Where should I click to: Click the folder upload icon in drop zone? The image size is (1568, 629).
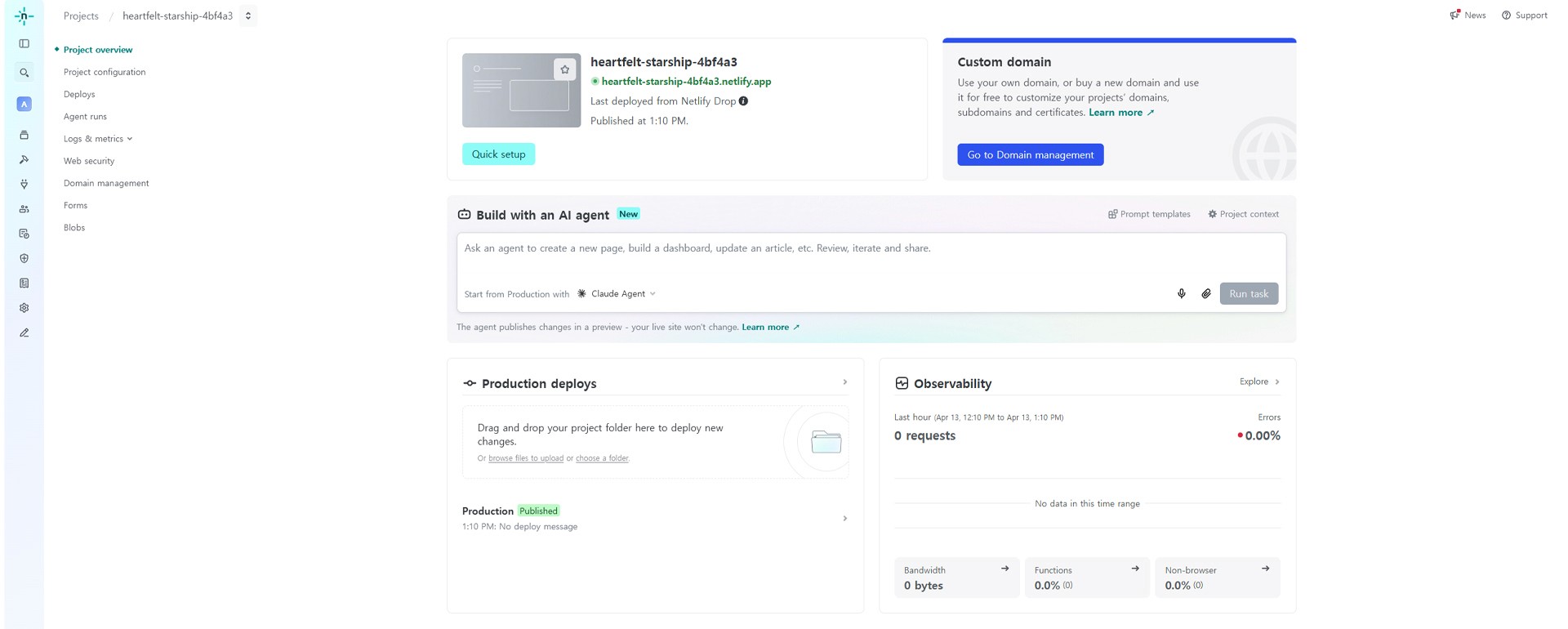click(826, 442)
